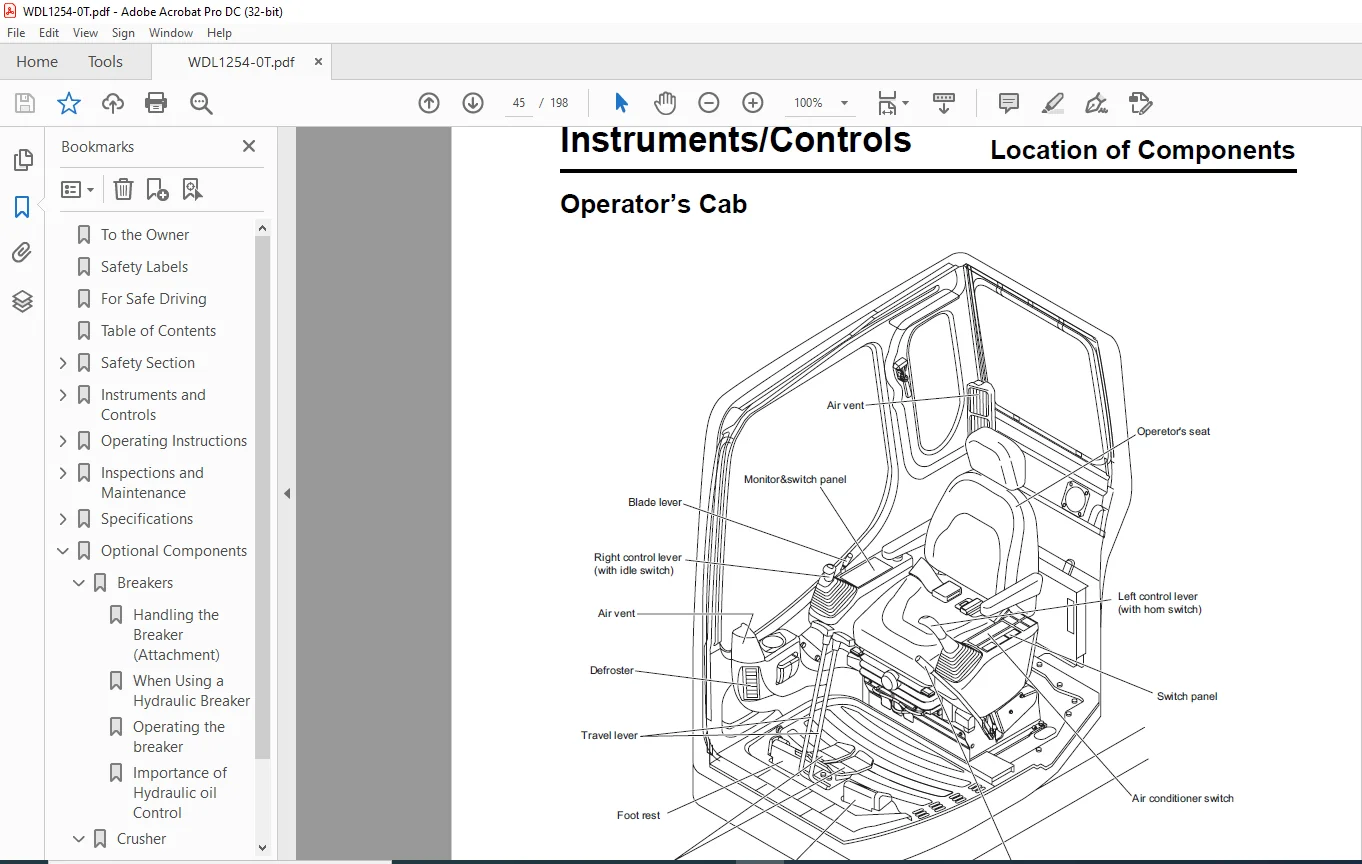Open Operating the breaker bookmark
Image resolution: width=1362 pixels, height=864 pixels.
click(179, 737)
